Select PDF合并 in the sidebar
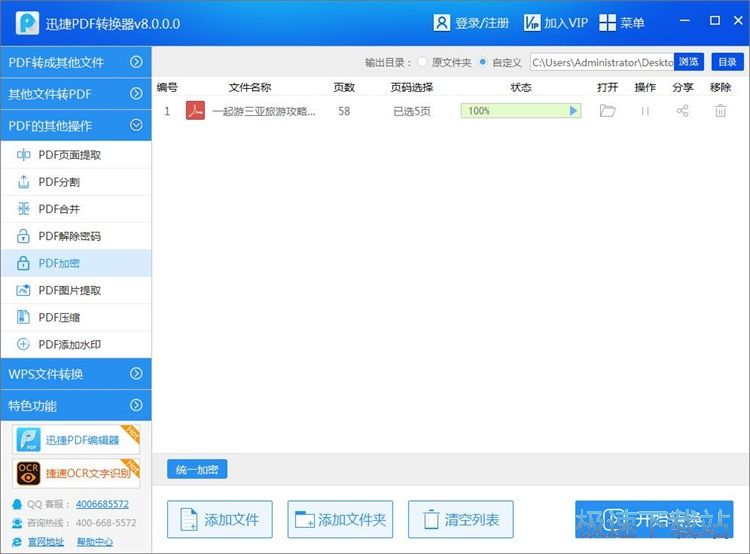This screenshot has width=750, height=554. (x=76, y=209)
